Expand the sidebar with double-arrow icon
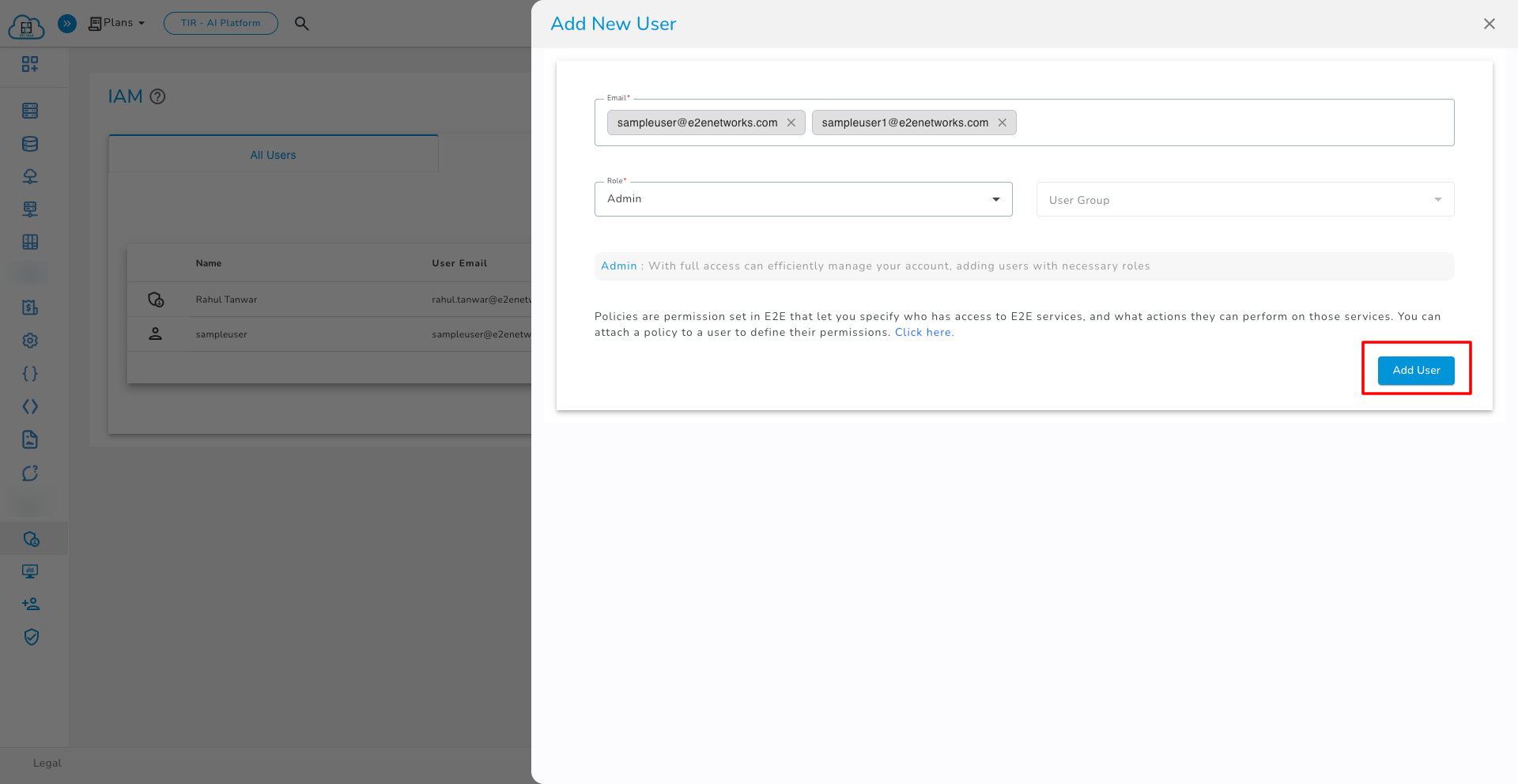Viewport: 1518px width, 784px height. (x=67, y=24)
